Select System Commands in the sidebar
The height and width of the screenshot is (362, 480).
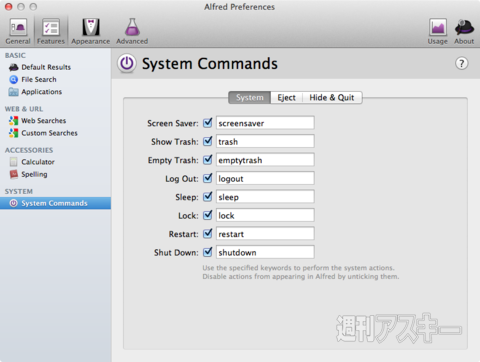(x=55, y=203)
